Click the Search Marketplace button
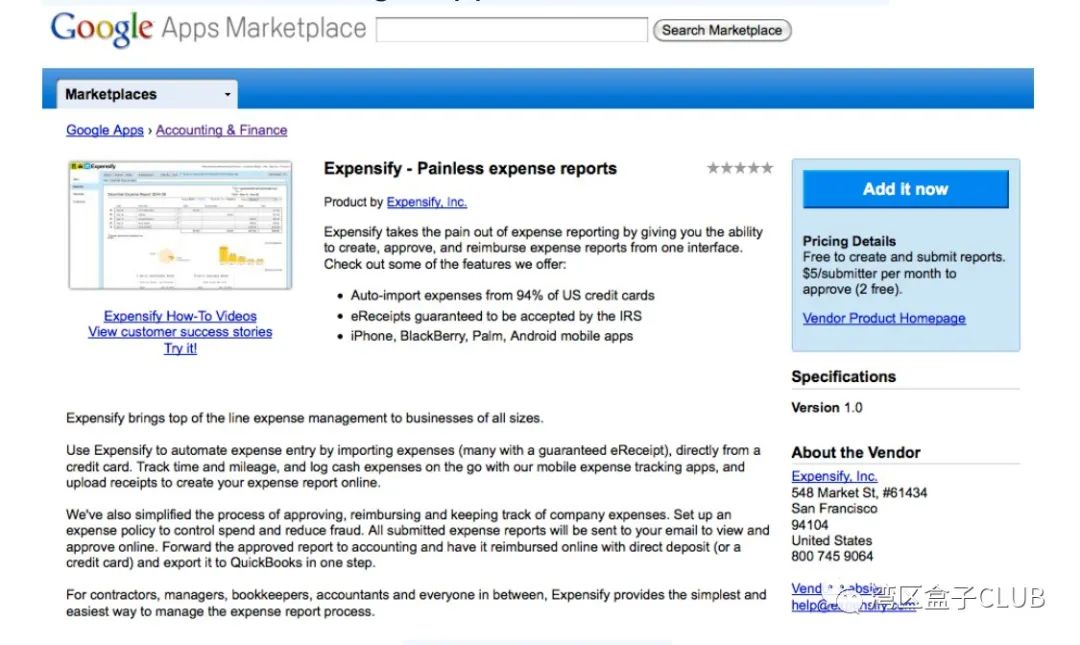 click(722, 30)
